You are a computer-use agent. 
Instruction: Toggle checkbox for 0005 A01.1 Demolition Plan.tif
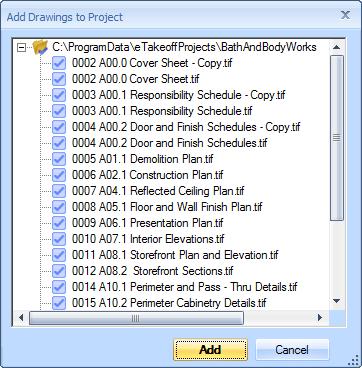point(59,159)
